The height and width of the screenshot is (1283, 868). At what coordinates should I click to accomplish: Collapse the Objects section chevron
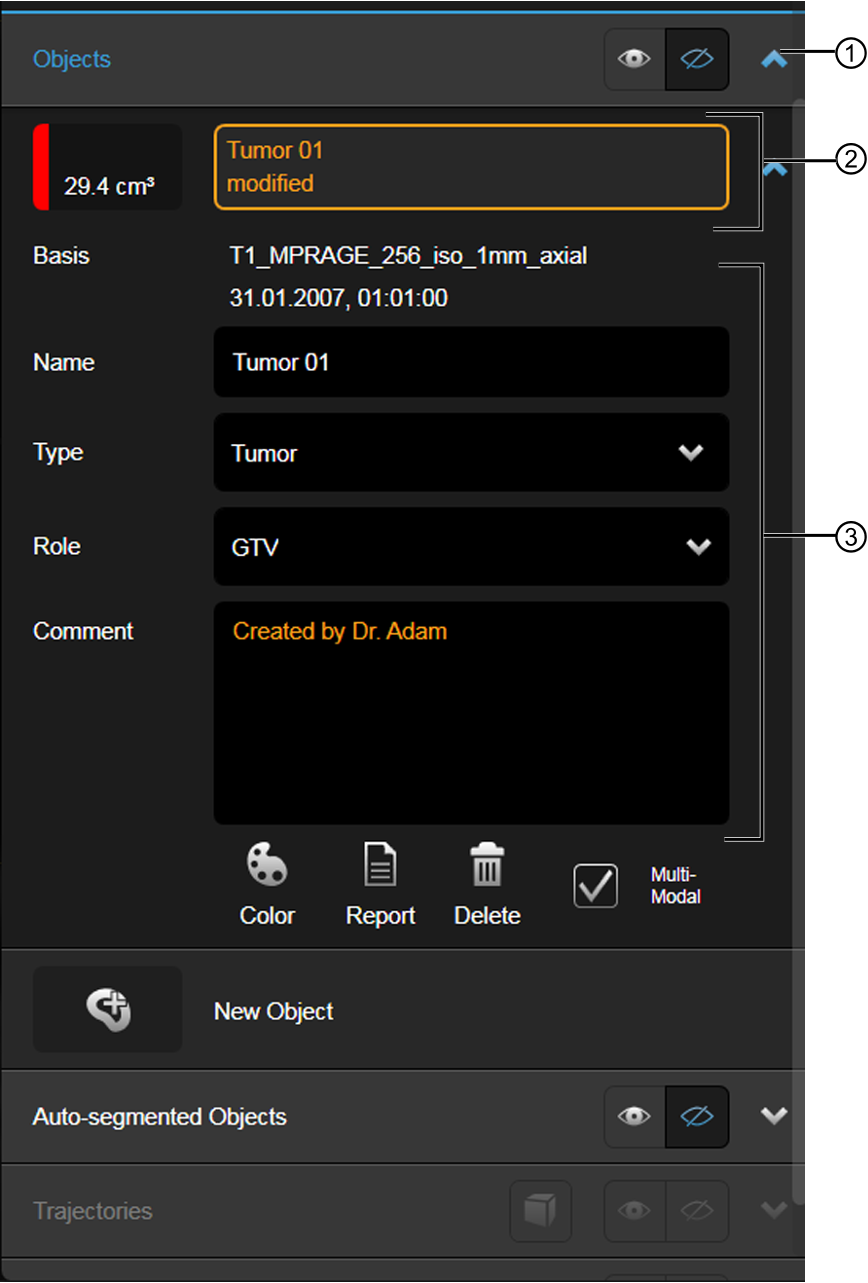[x=775, y=60]
